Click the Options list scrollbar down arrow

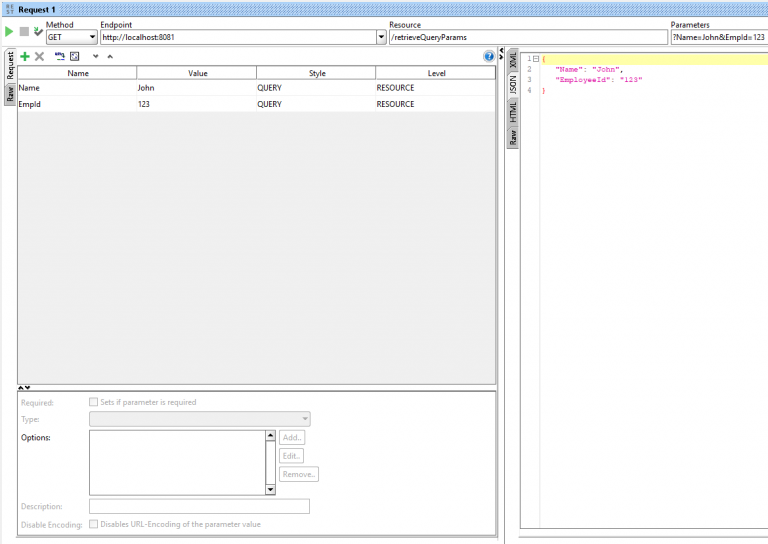tap(270, 489)
